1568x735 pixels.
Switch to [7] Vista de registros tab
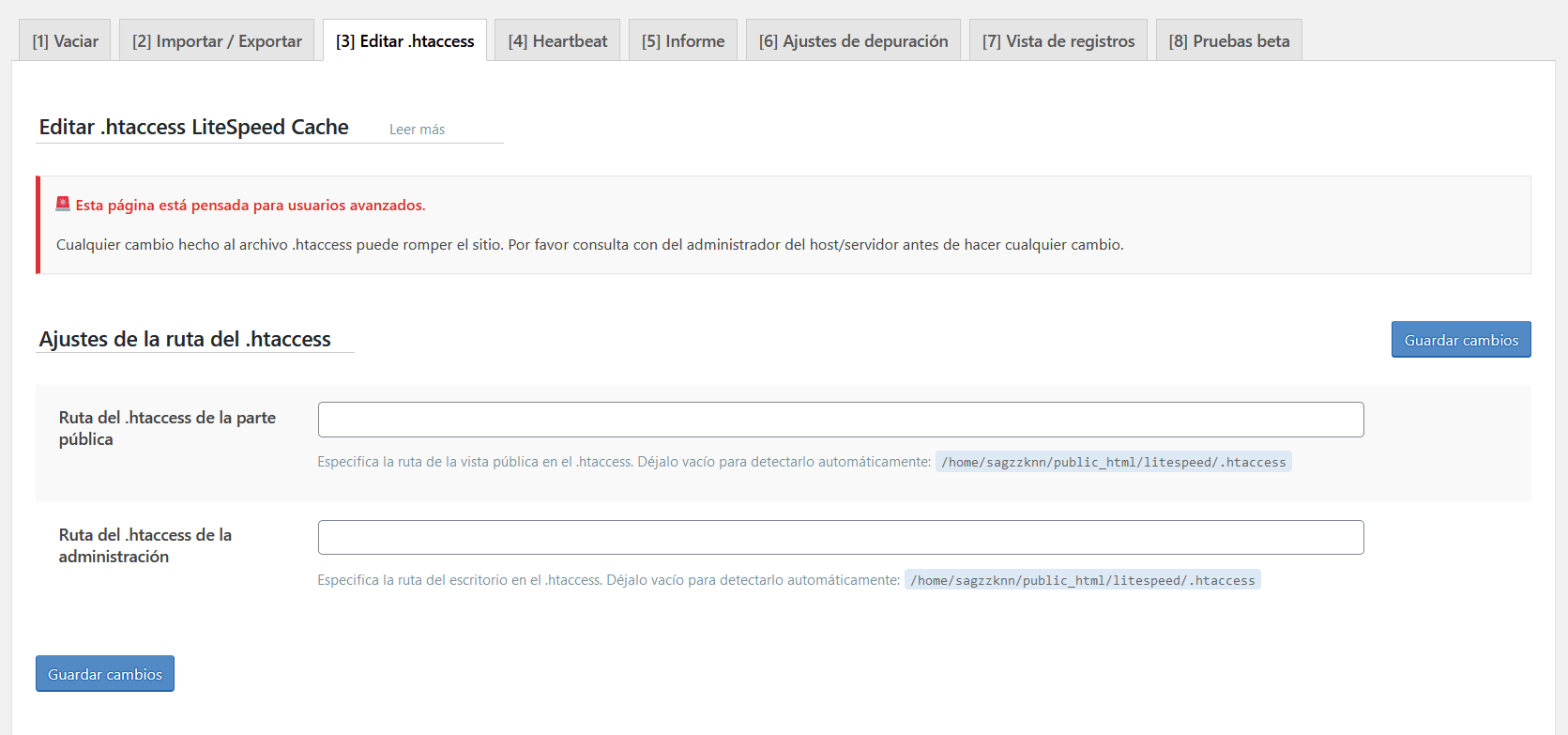[x=1058, y=40]
